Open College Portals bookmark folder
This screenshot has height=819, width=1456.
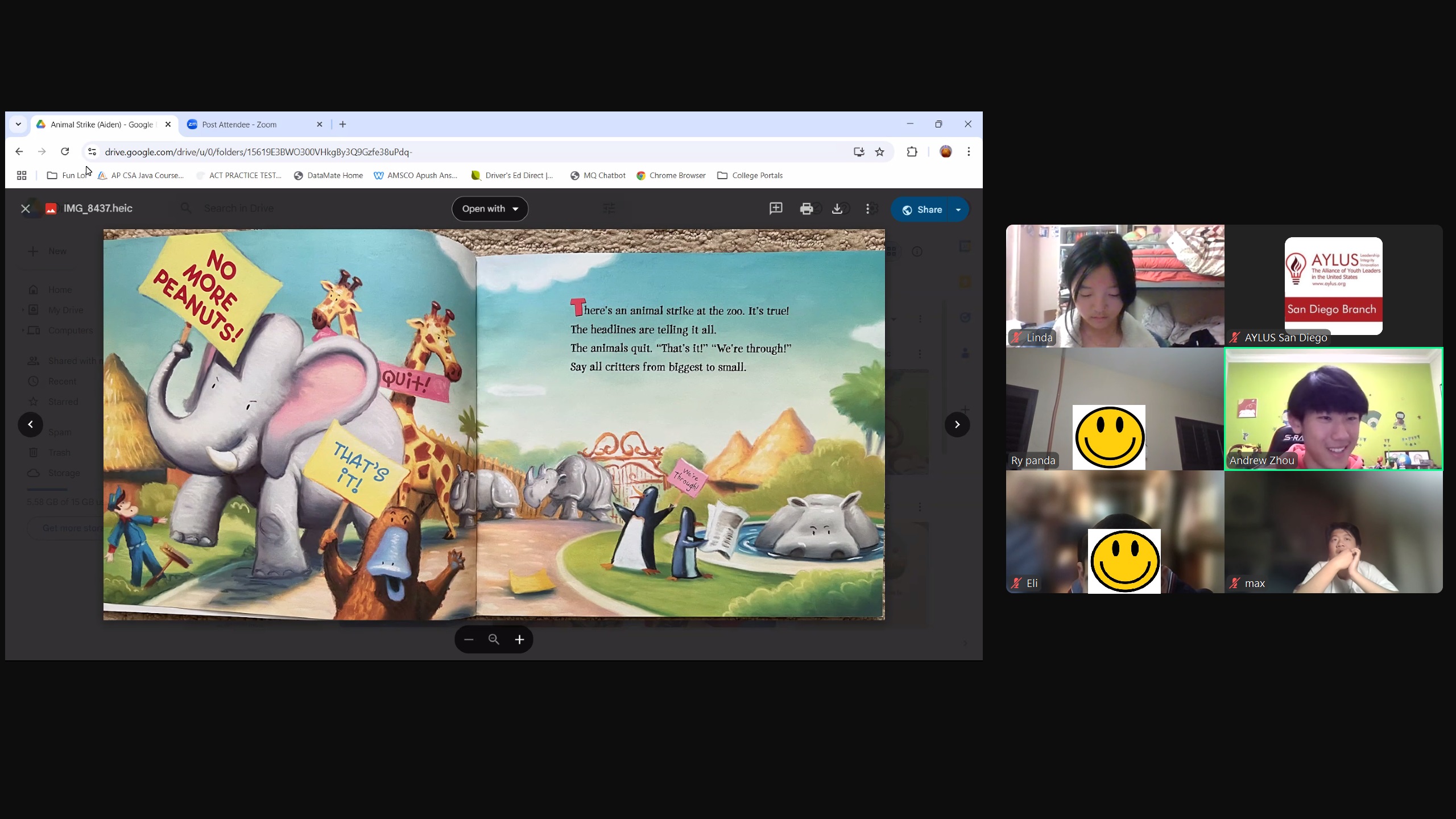[x=750, y=176]
